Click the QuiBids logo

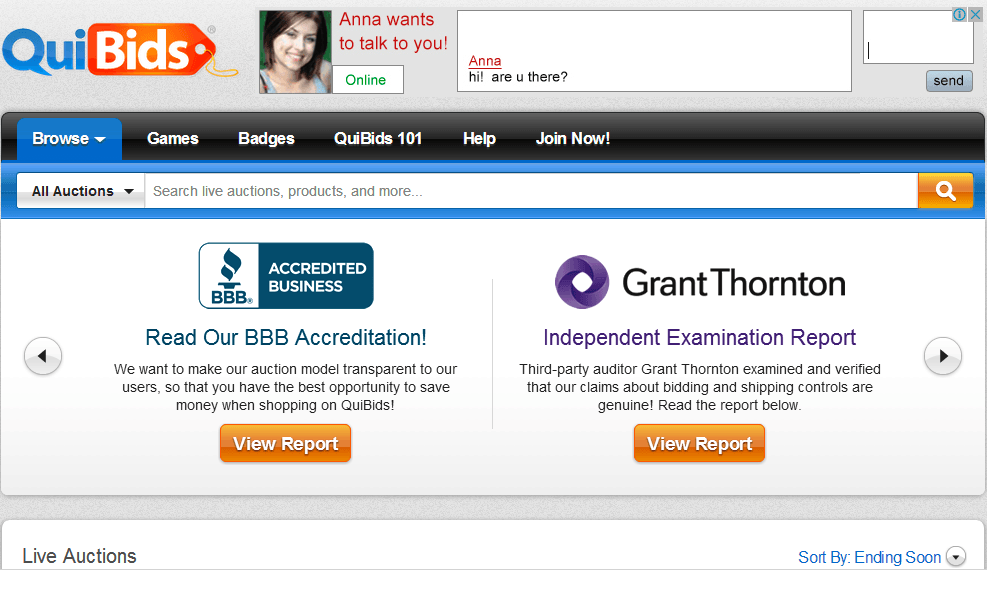pyautogui.click(x=120, y=50)
